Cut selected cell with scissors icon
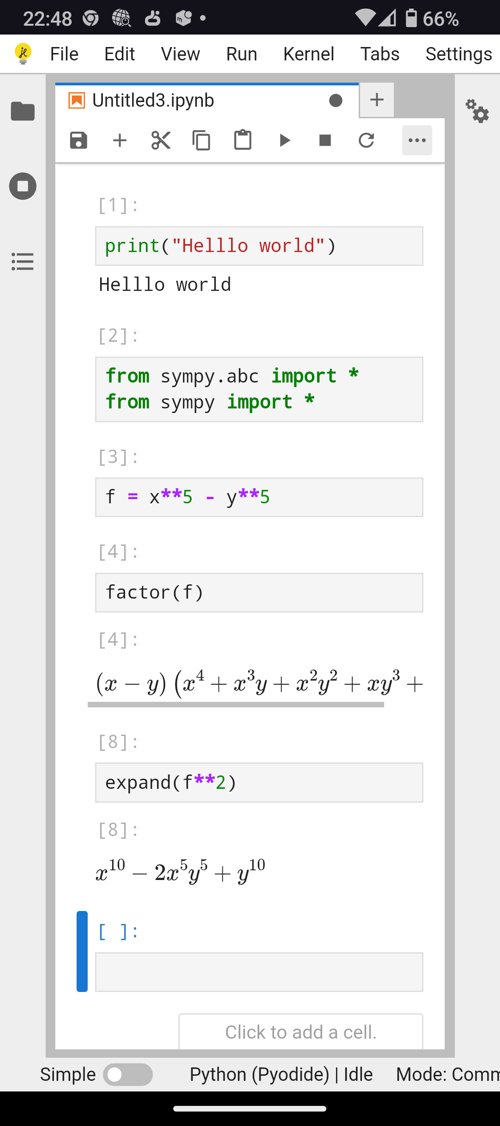The image size is (500, 1126). coord(161,140)
